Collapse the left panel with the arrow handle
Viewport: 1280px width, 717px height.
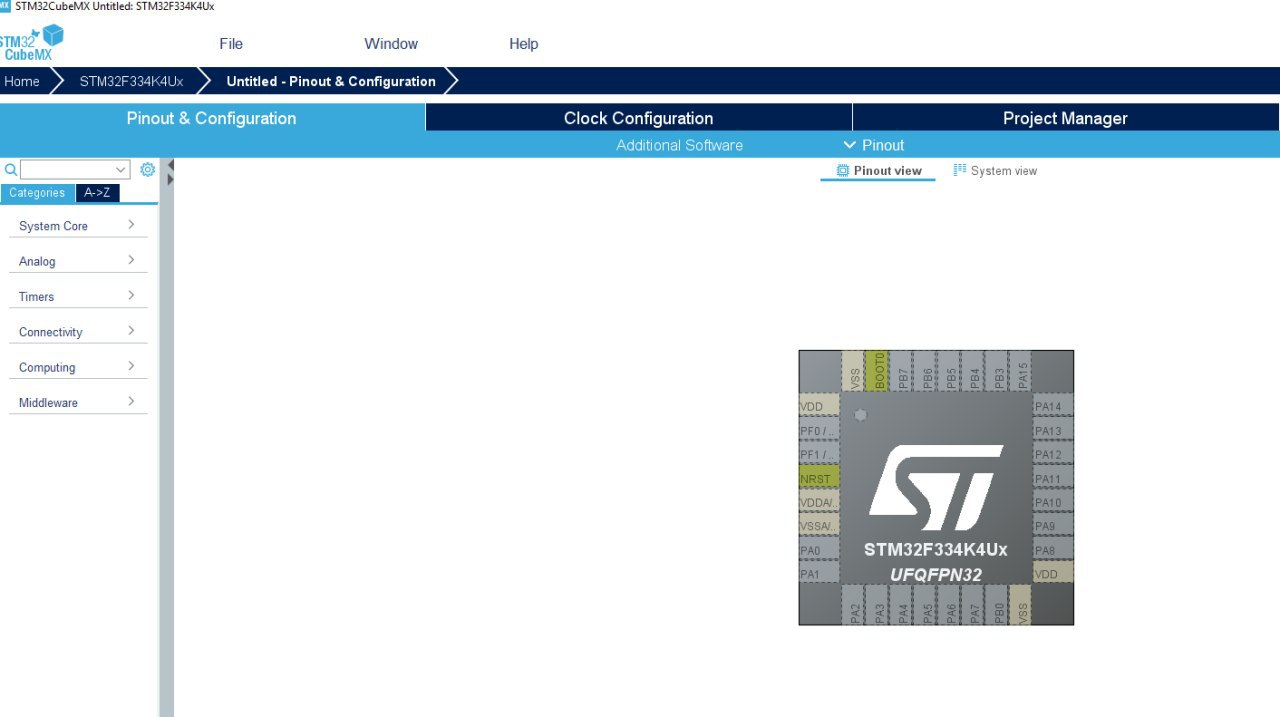(170, 165)
